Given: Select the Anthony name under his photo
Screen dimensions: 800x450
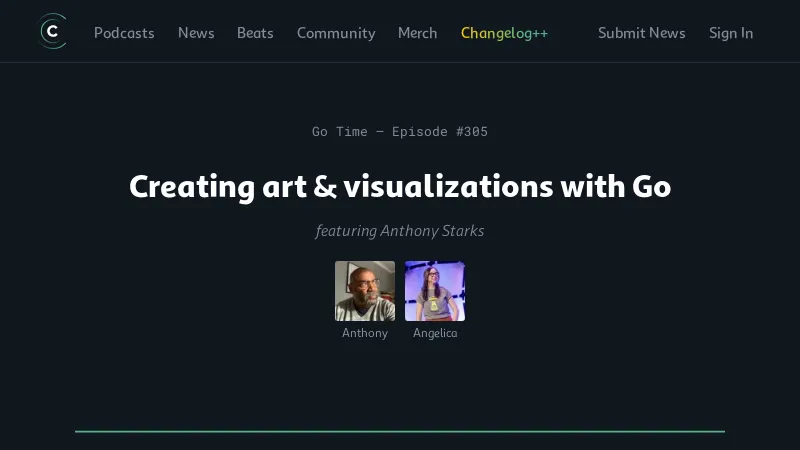Looking at the screenshot, I should [x=365, y=333].
